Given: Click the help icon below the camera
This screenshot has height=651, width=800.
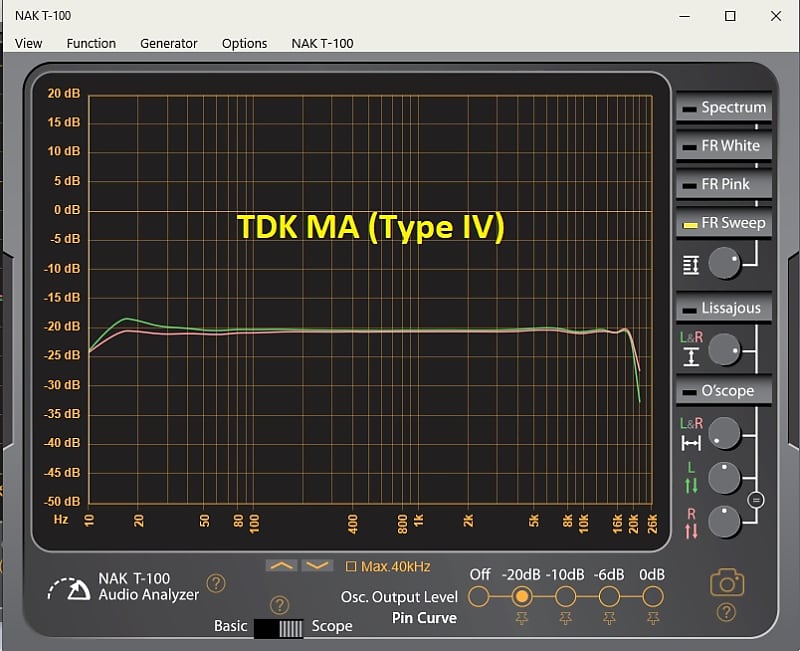Looking at the screenshot, I should pos(726,612).
